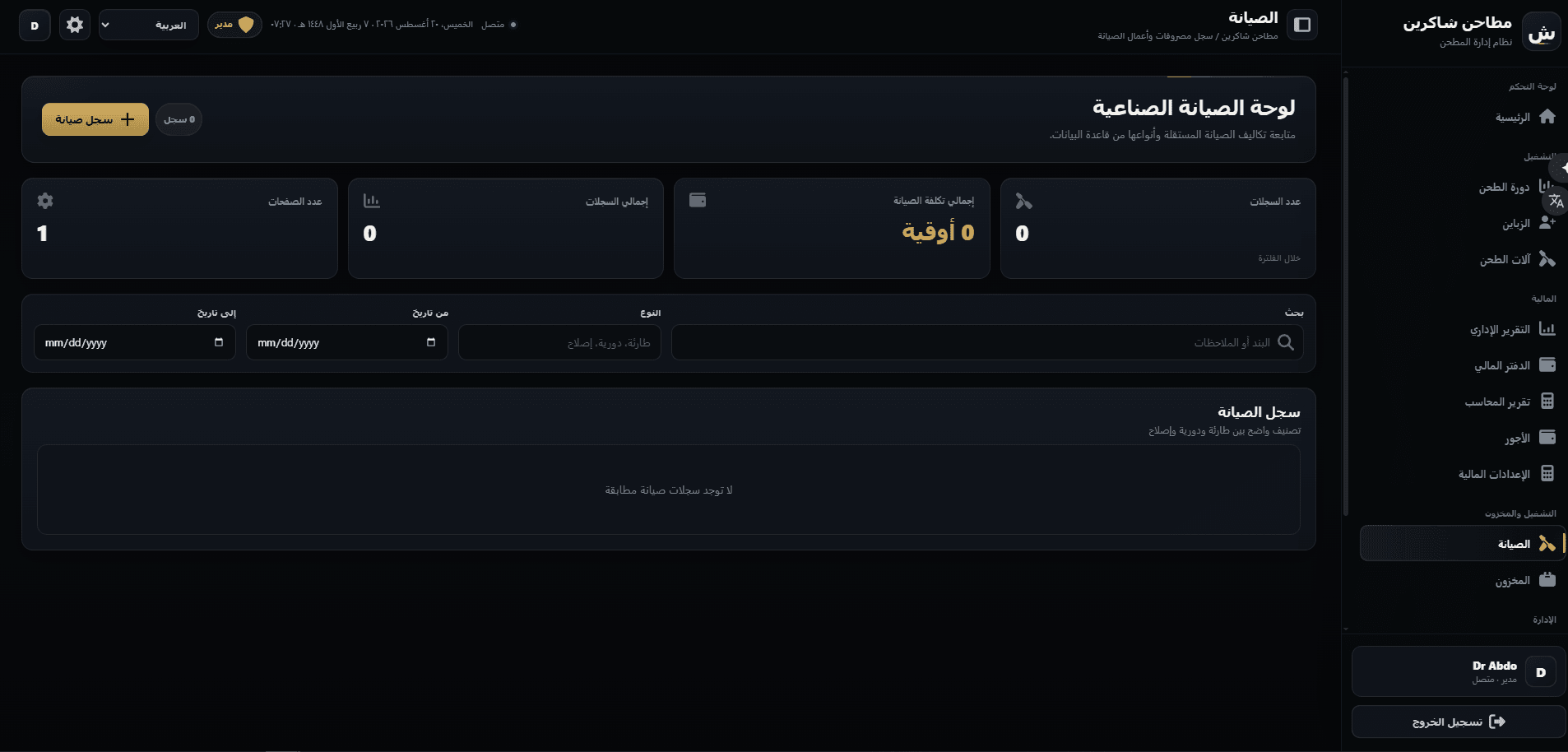This screenshot has width=1568, height=752.
Task: Open calendar picker for إلى تاريخ
Action: (219, 342)
